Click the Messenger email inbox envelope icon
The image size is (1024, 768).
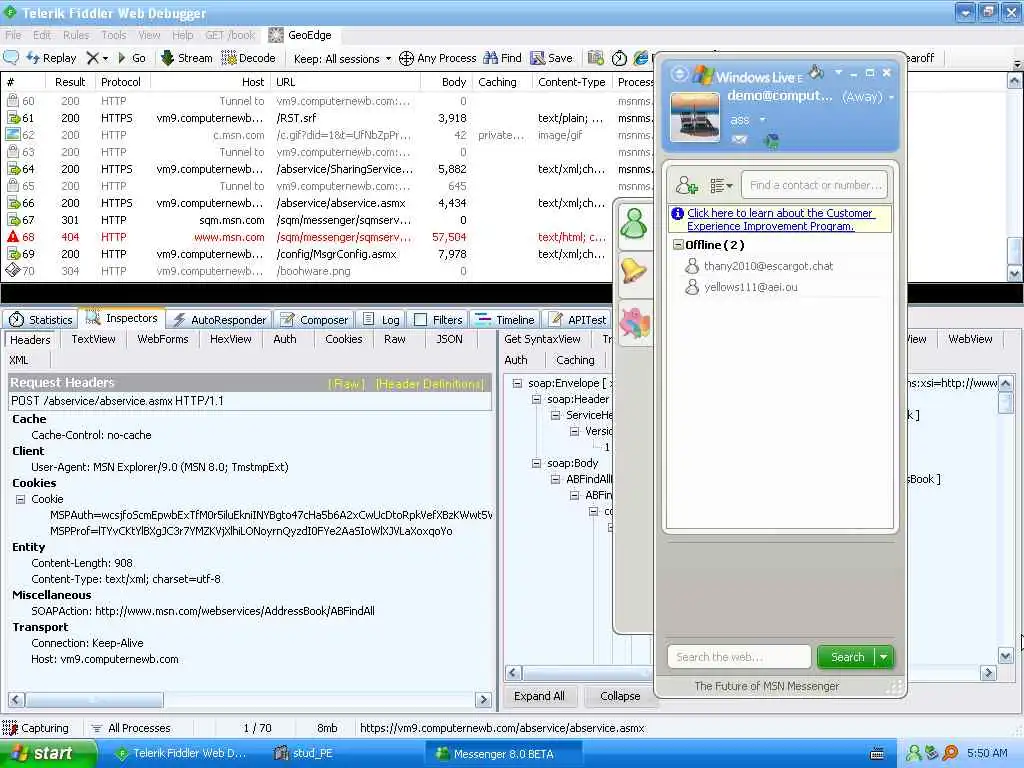click(739, 139)
